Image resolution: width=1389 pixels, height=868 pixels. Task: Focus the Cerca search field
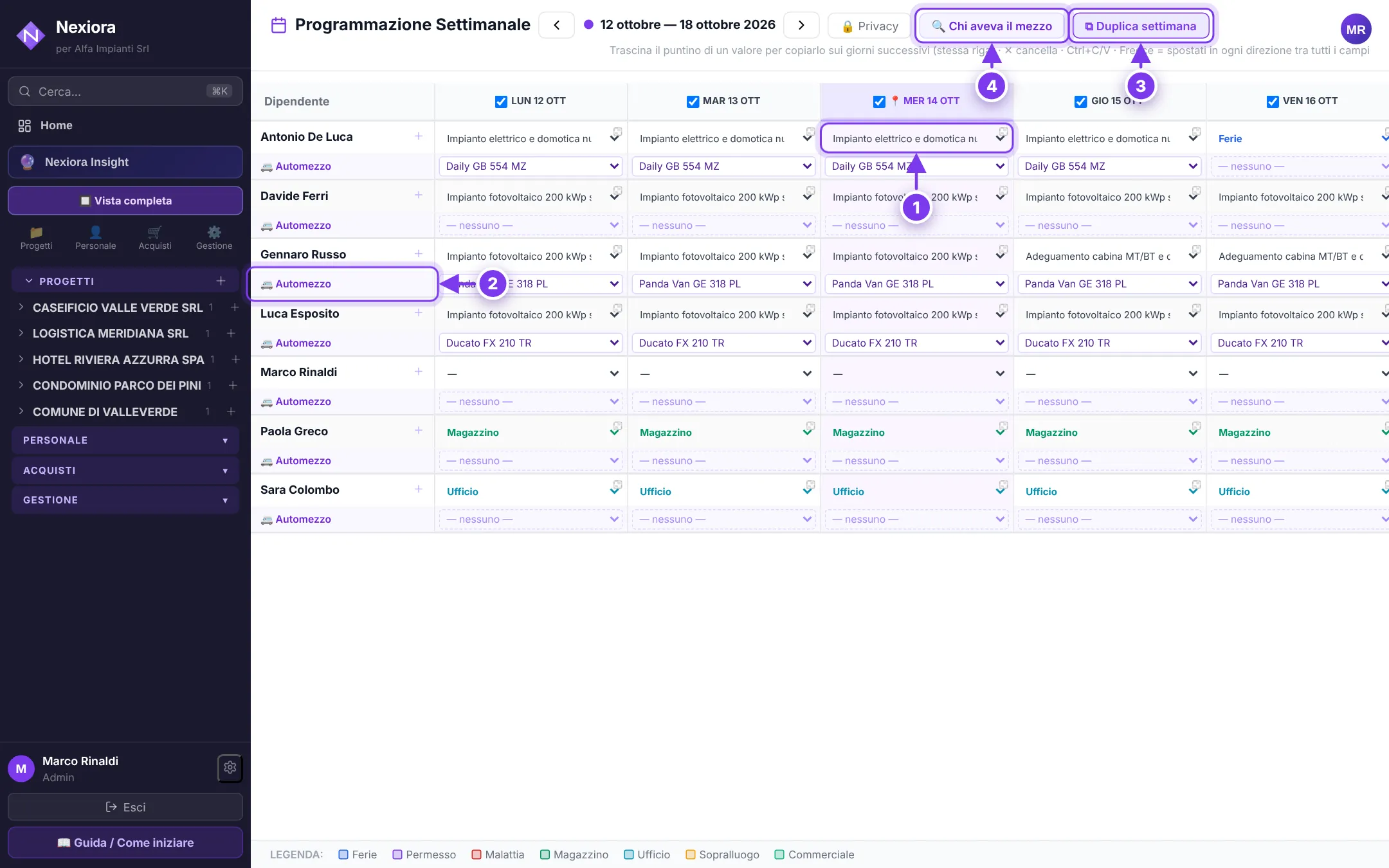pos(125,91)
